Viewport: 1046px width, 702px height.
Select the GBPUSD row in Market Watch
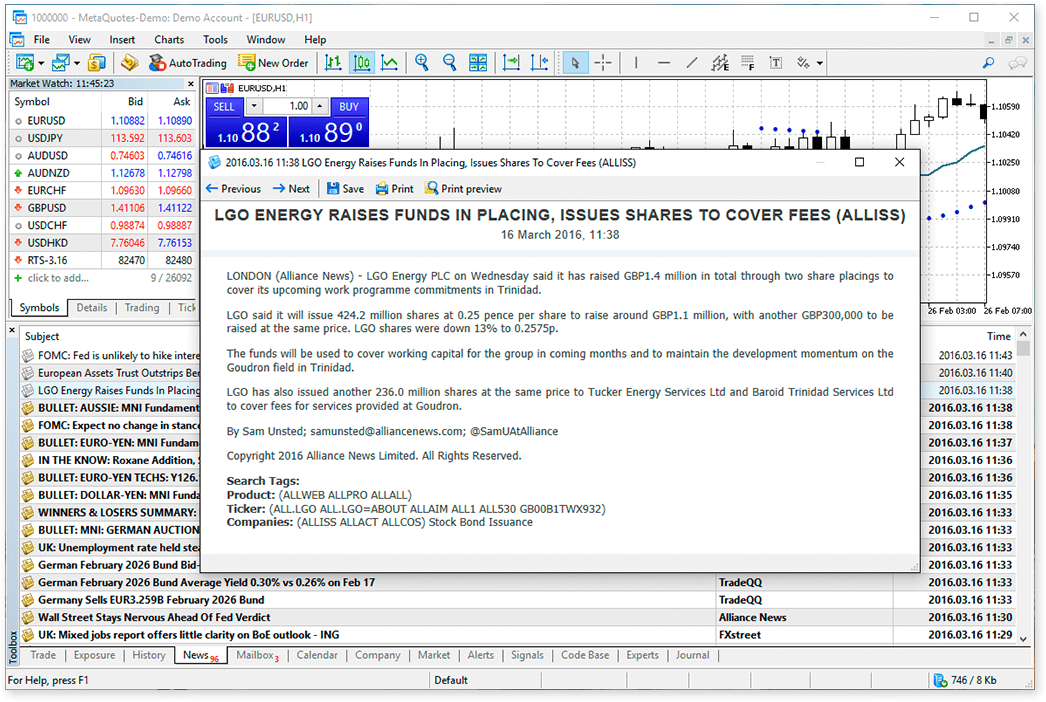pyautogui.click(x=103, y=208)
